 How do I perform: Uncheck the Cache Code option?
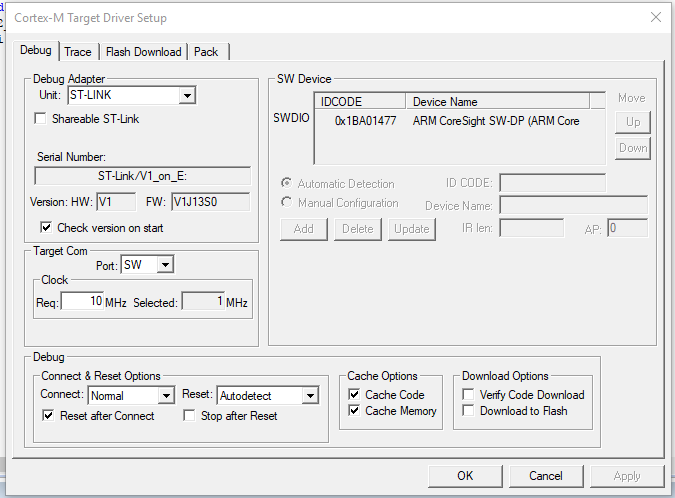click(354, 394)
